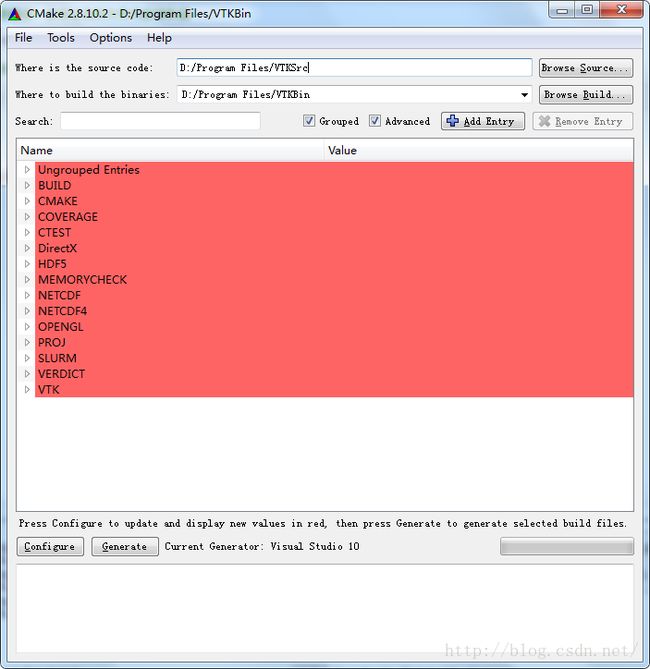The width and height of the screenshot is (650, 669).
Task: Select the VERDICT row text
Action: (x=61, y=374)
